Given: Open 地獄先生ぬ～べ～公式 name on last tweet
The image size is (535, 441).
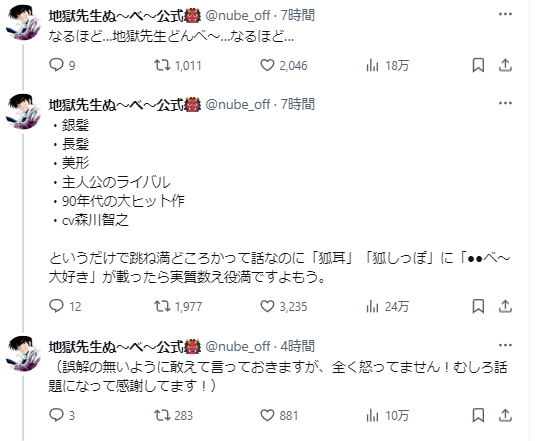Looking at the screenshot, I should click(125, 347).
